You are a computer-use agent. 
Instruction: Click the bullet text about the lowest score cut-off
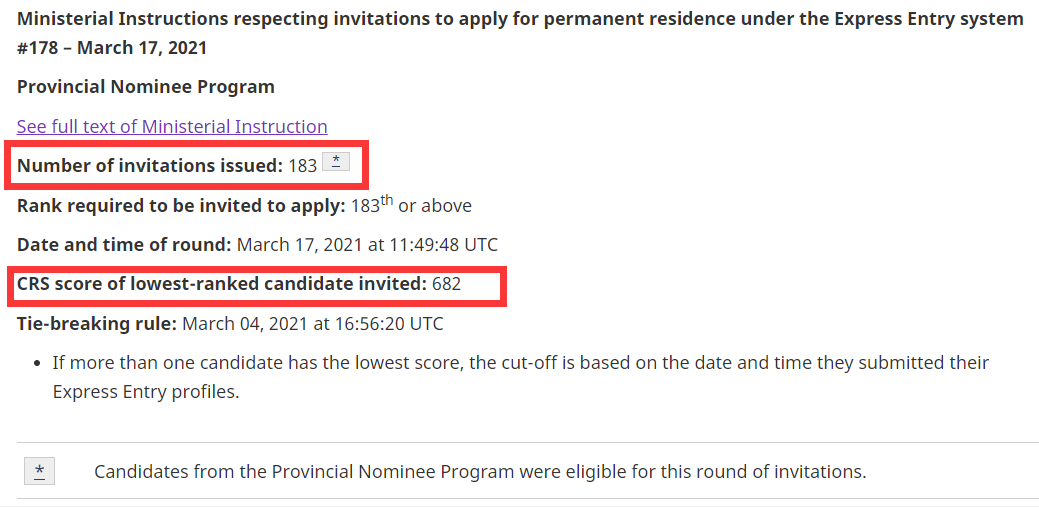(520, 362)
